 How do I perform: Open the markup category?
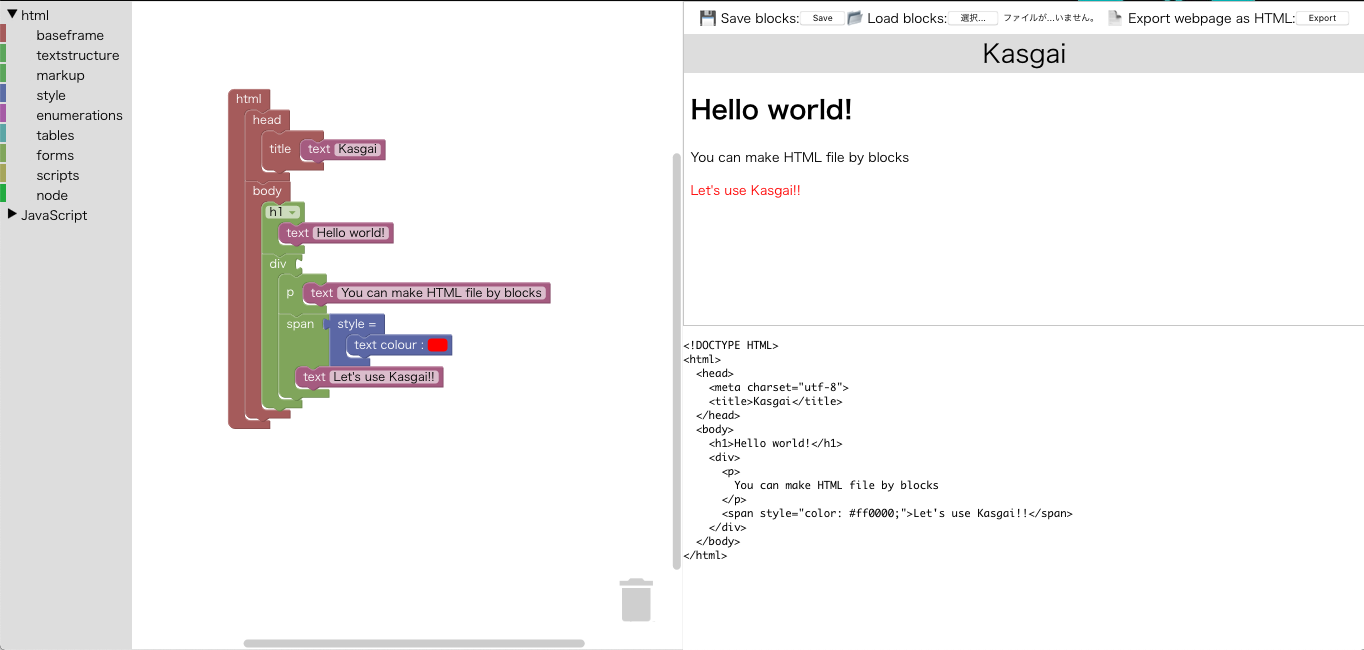point(60,75)
